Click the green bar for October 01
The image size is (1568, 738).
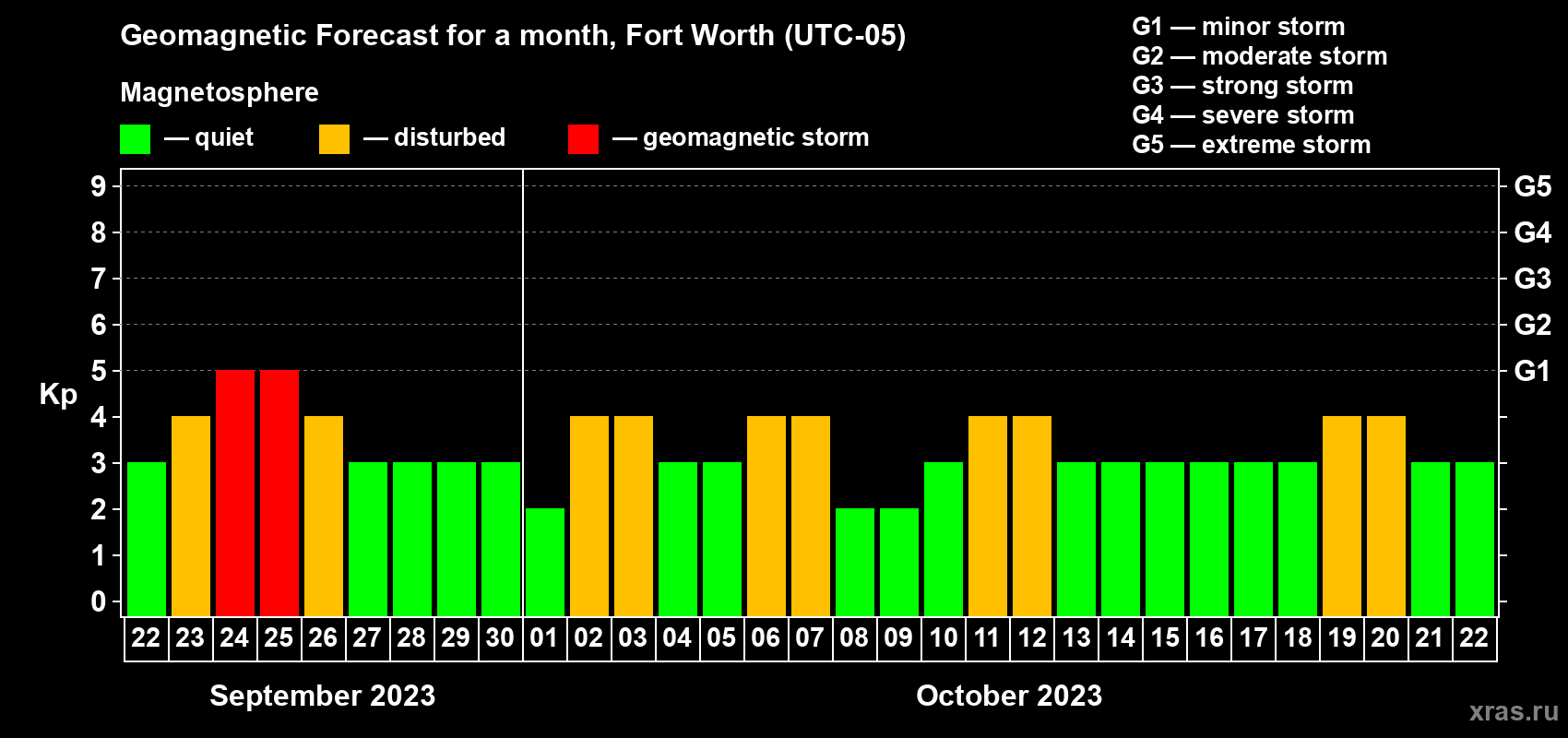click(545, 563)
